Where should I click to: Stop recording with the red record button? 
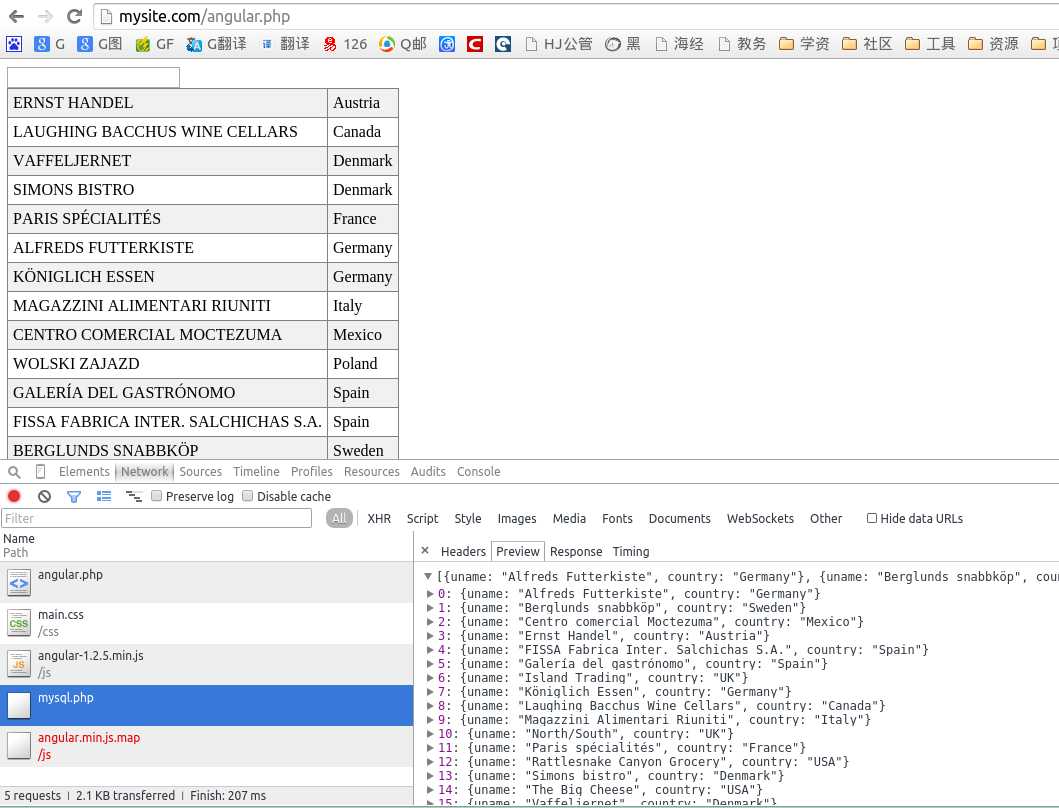tap(14, 496)
